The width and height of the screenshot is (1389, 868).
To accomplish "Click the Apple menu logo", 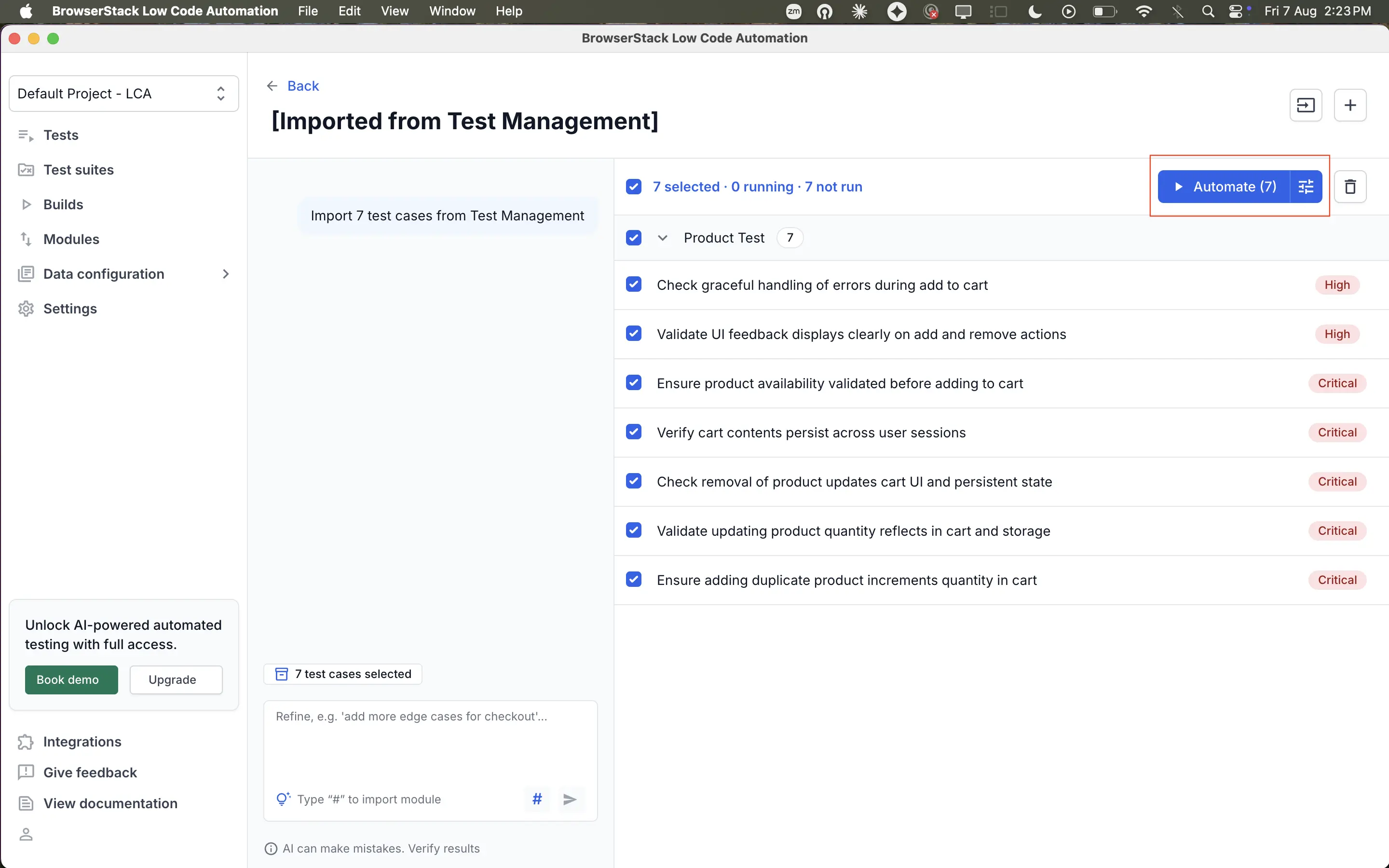I will point(26,12).
